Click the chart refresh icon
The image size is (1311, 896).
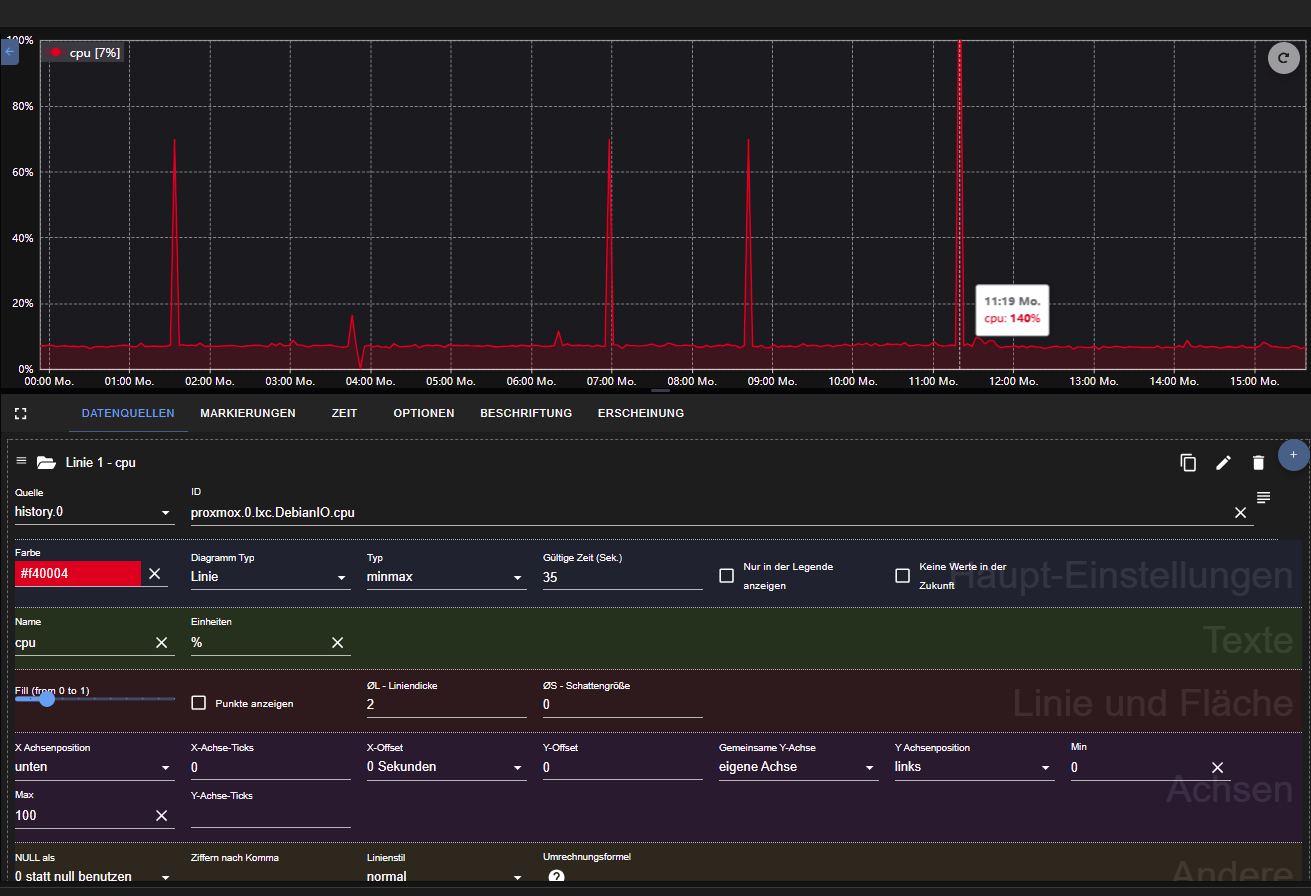coord(1283,58)
